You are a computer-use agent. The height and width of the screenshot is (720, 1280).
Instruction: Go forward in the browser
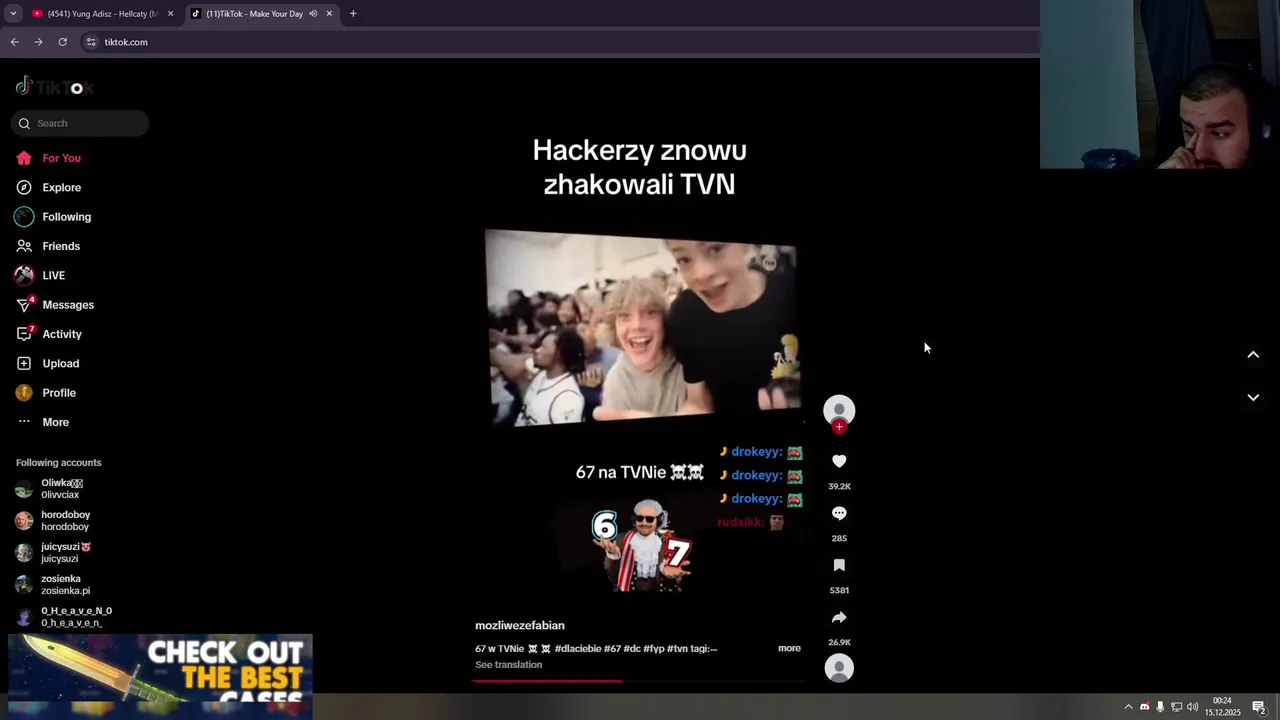[x=38, y=42]
